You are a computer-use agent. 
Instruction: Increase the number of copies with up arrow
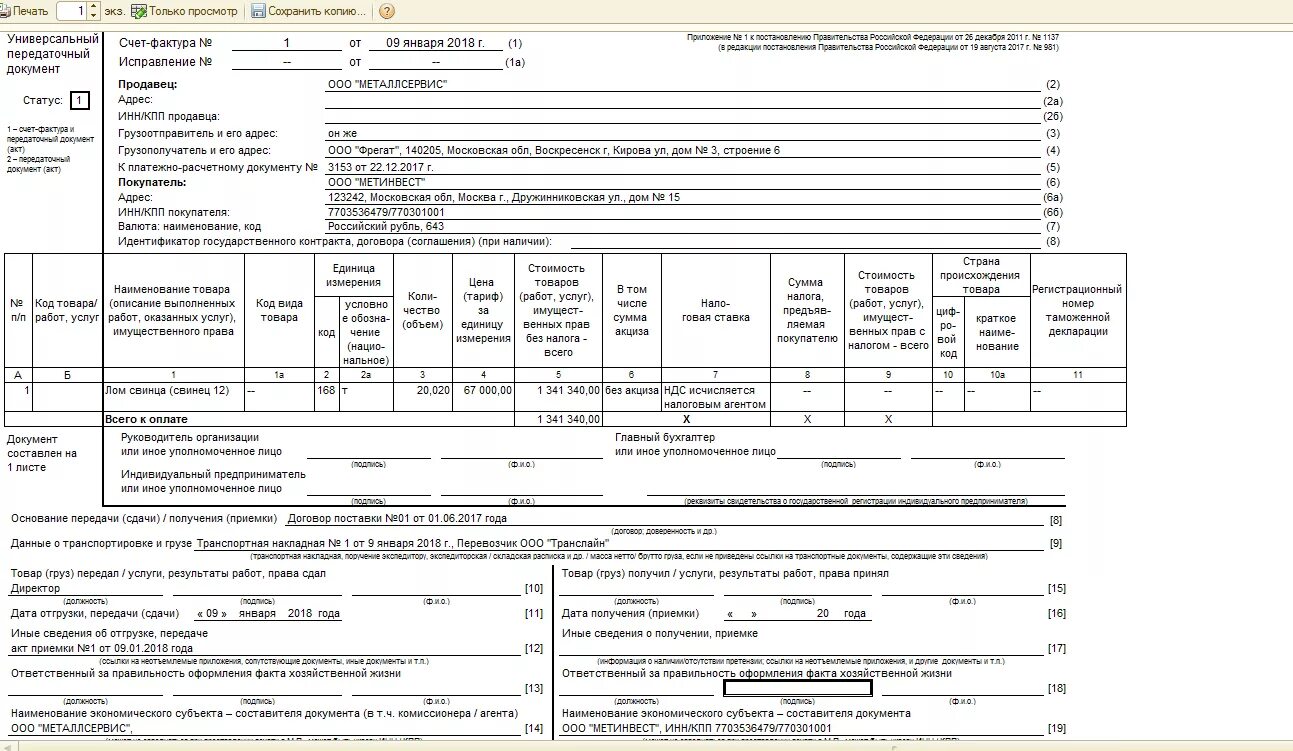tap(93, 7)
